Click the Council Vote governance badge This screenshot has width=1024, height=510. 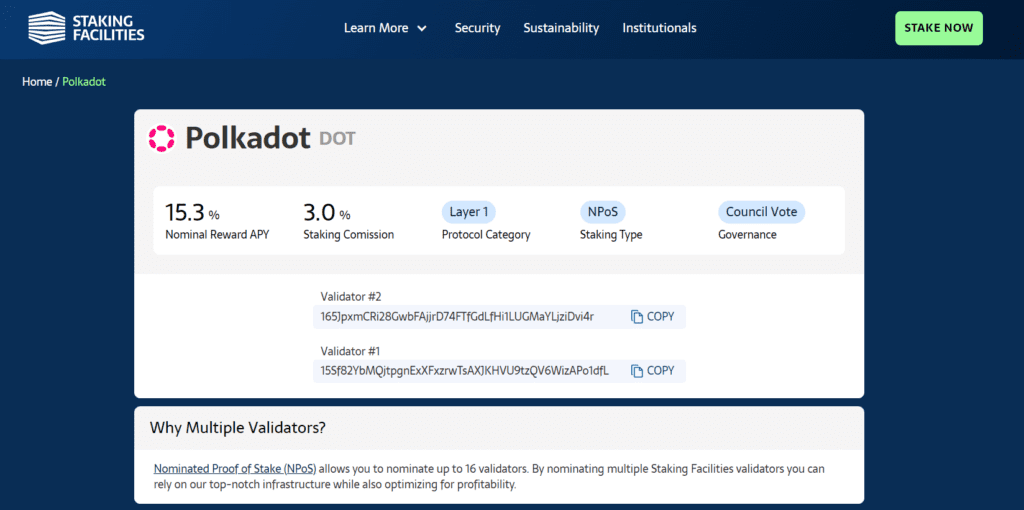click(x=761, y=212)
